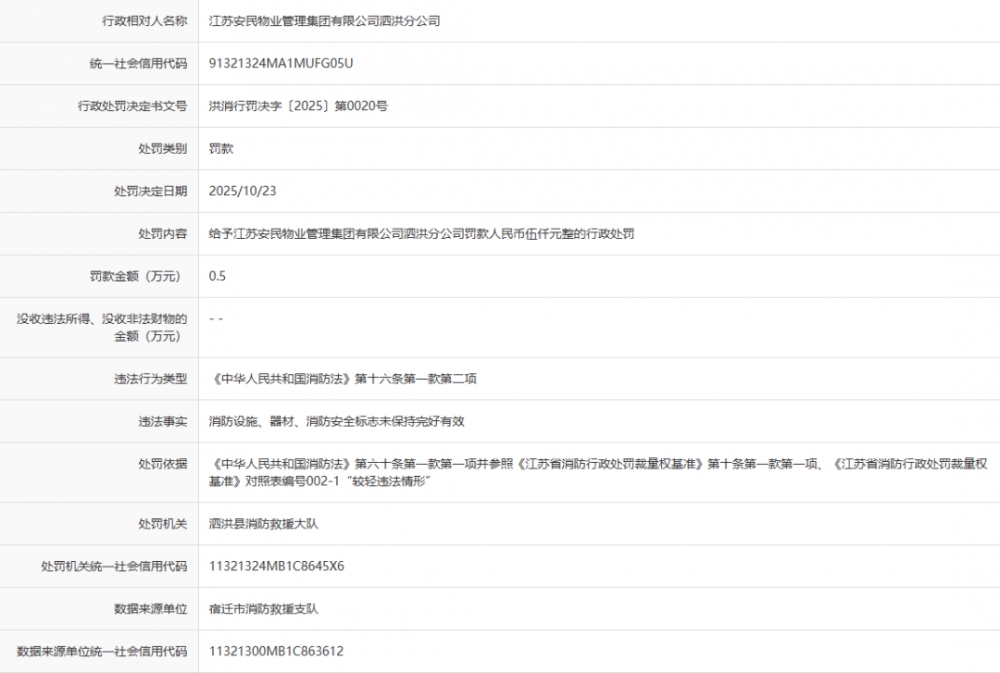
Task: Click the 罚款金额（万元） row label
Action: (138, 276)
